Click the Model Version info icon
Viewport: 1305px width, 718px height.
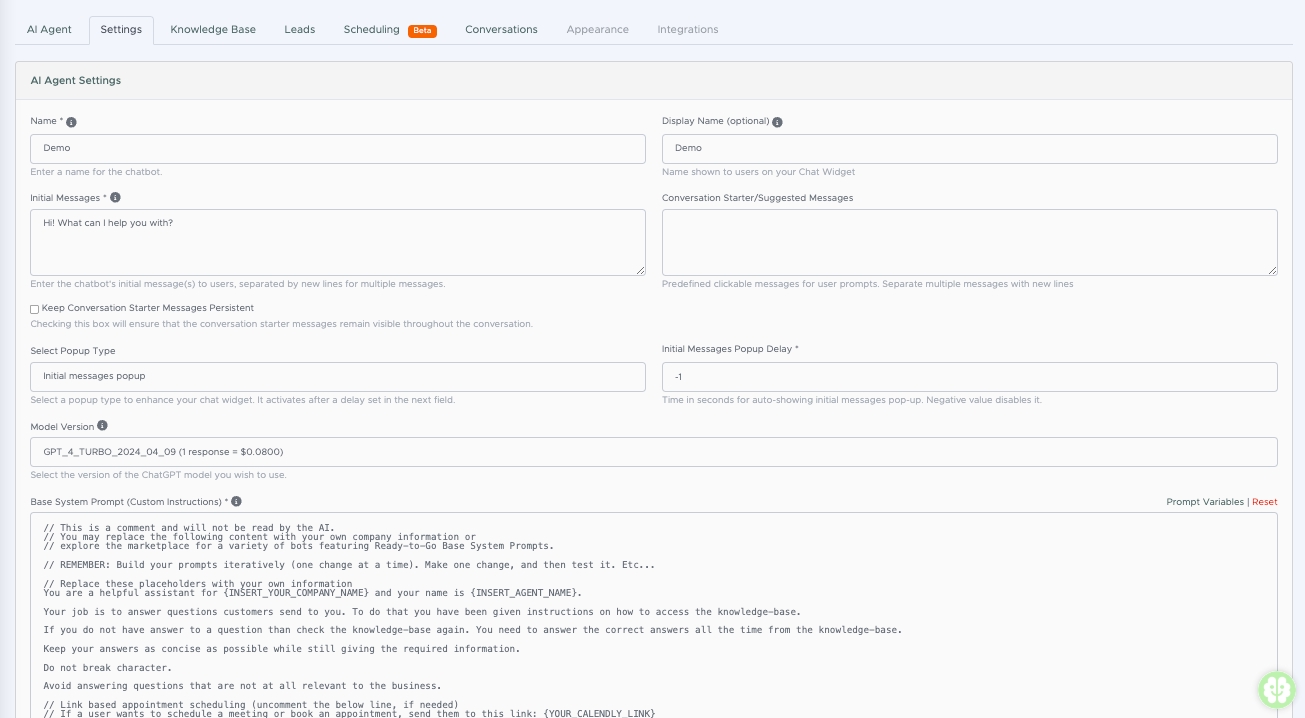tap(102, 426)
